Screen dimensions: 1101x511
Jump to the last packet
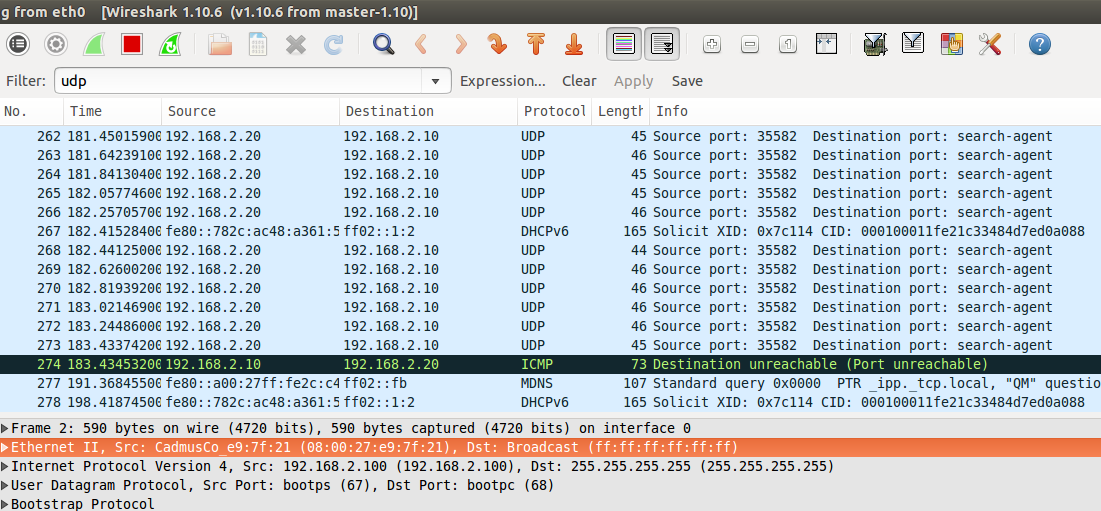574,44
